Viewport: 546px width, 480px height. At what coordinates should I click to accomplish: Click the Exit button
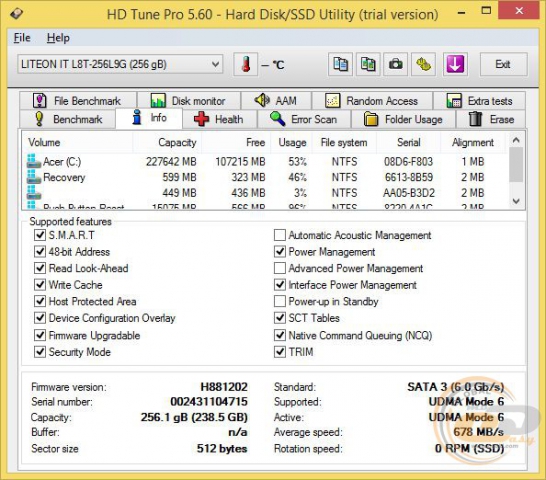tap(504, 64)
